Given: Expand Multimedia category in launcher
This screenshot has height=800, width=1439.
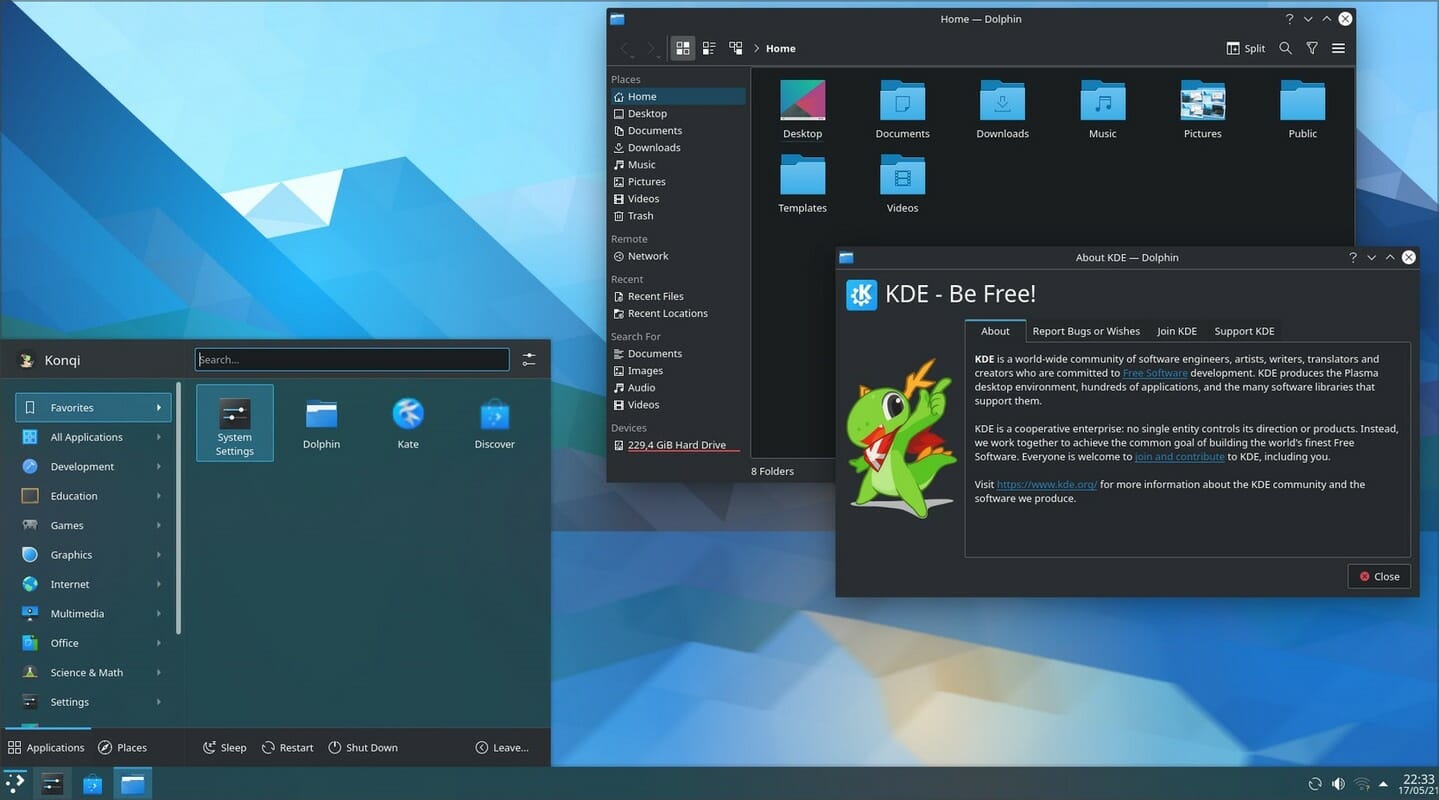Looking at the screenshot, I should click(93, 614).
